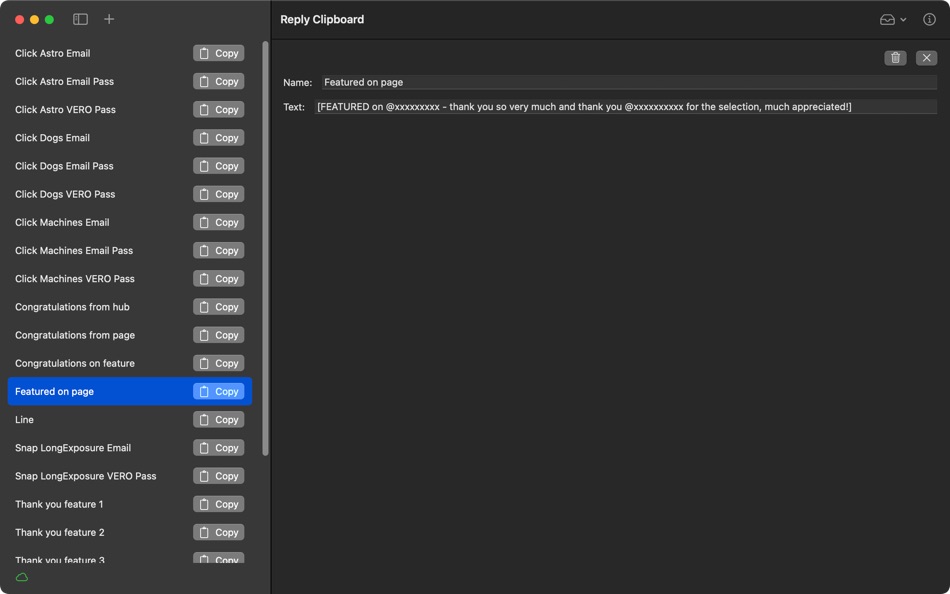The height and width of the screenshot is (594, 950).
Task: Toggle the sidebar visibility icon
Action: [x=79, y=18]
